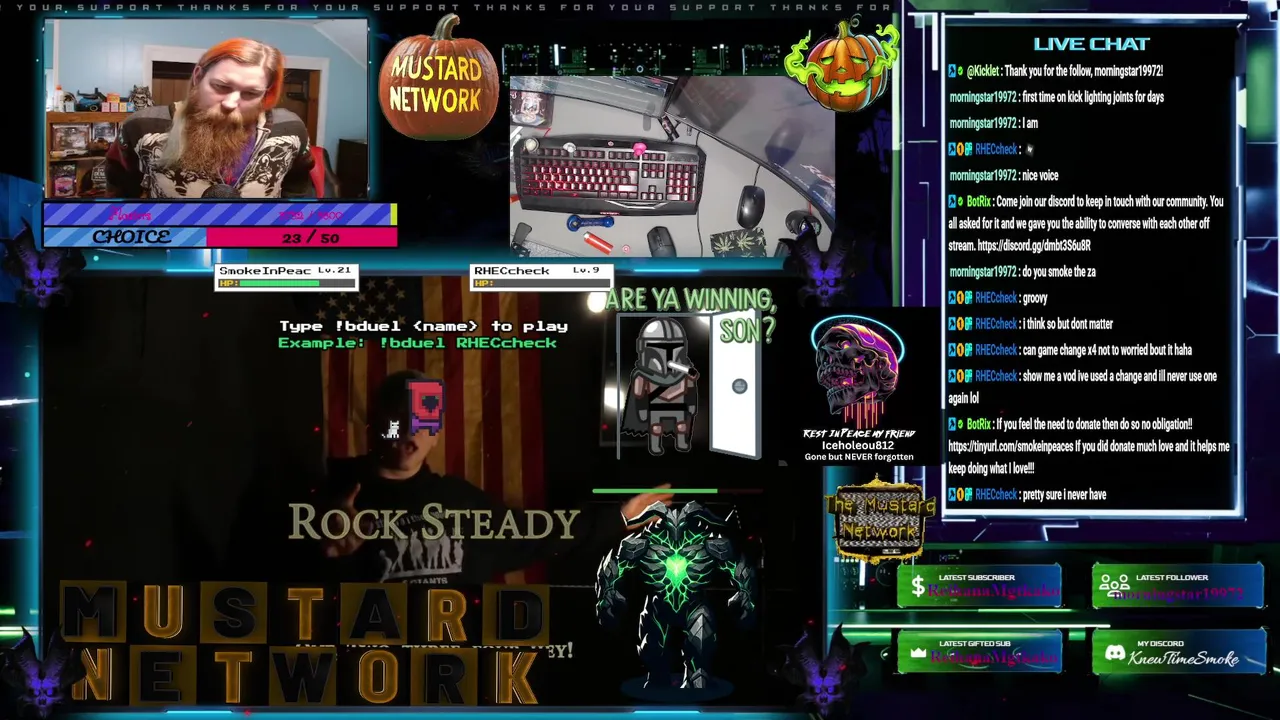Click the Latest Follower panel
1280x720 pixels.
pos(1177,585)
